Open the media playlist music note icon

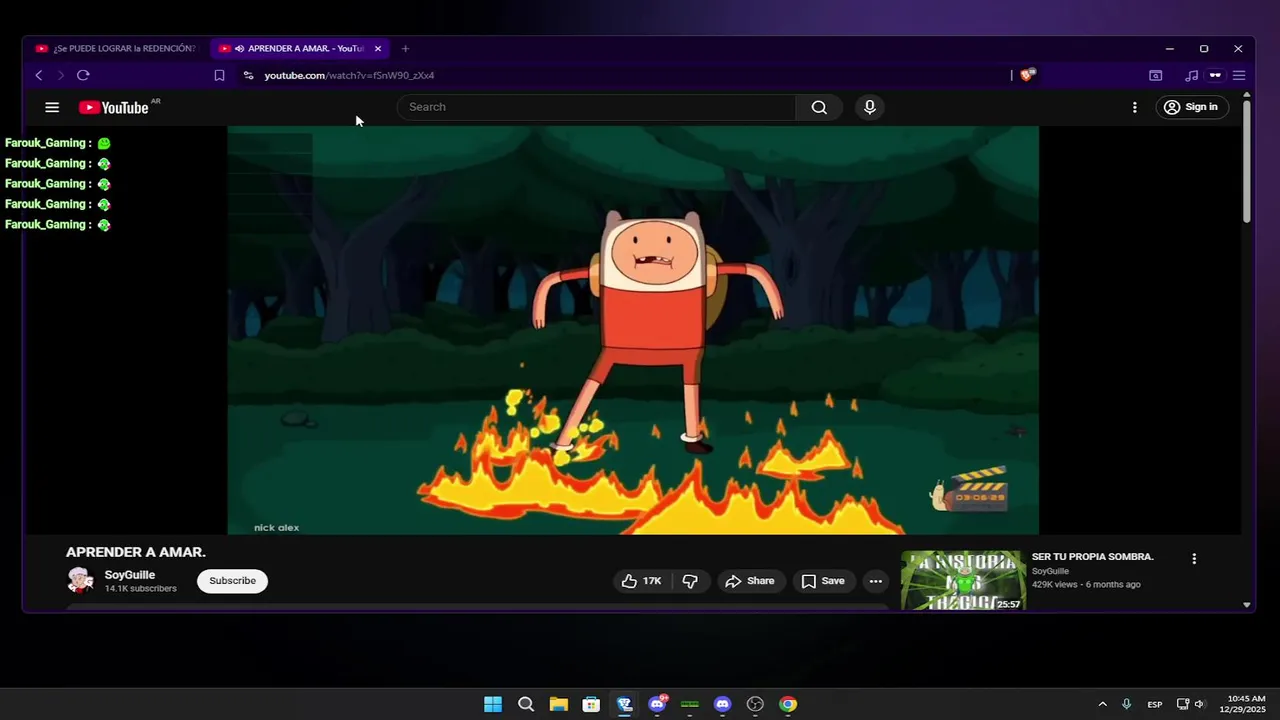tap(1191, 75)
